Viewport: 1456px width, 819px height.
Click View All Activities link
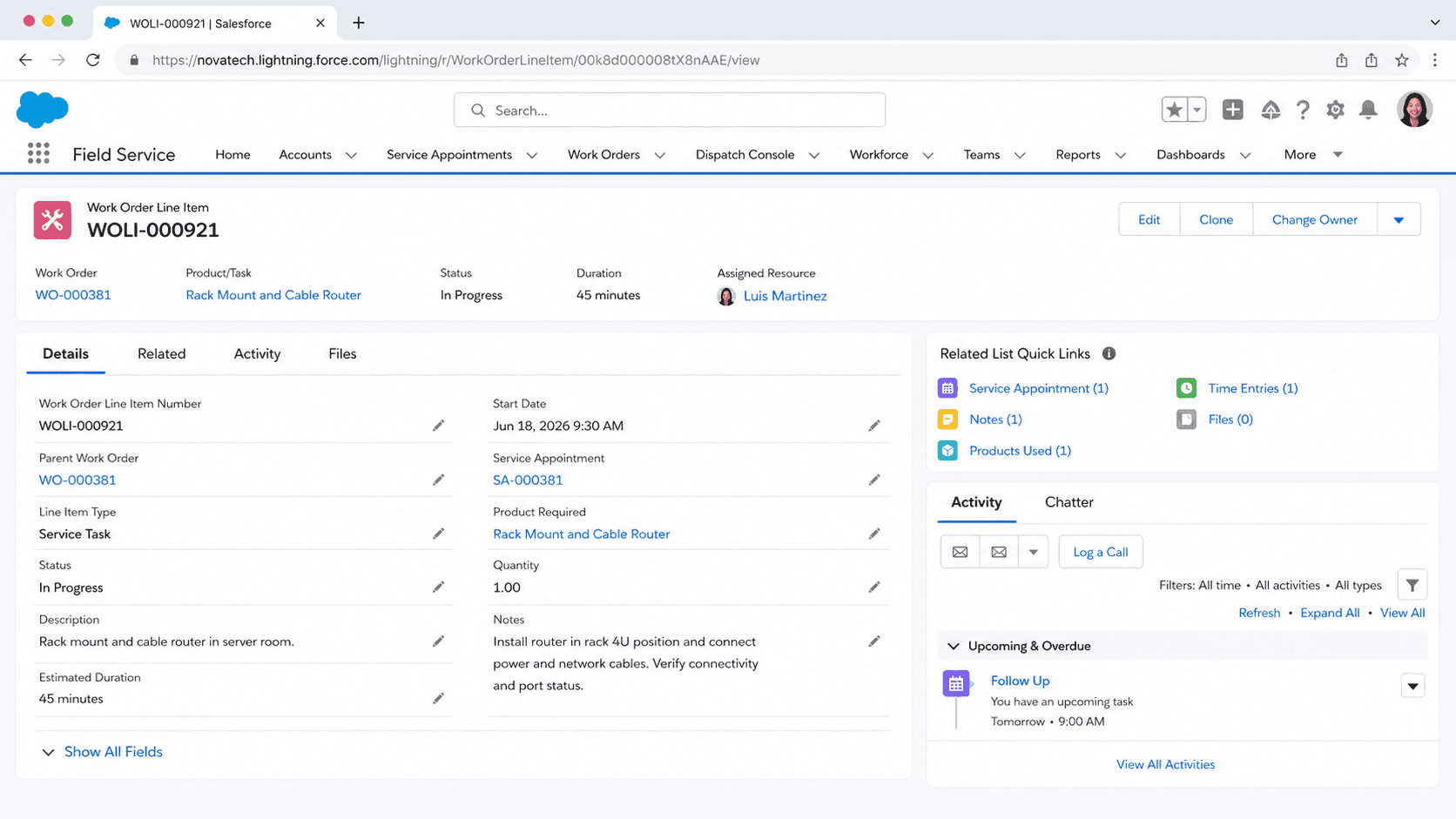click(1165, 764)
